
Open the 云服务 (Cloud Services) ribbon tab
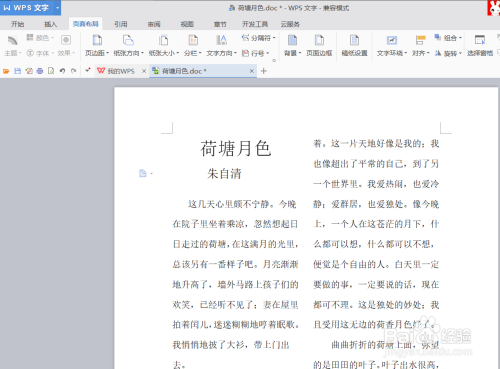click(x=290, y=24)
